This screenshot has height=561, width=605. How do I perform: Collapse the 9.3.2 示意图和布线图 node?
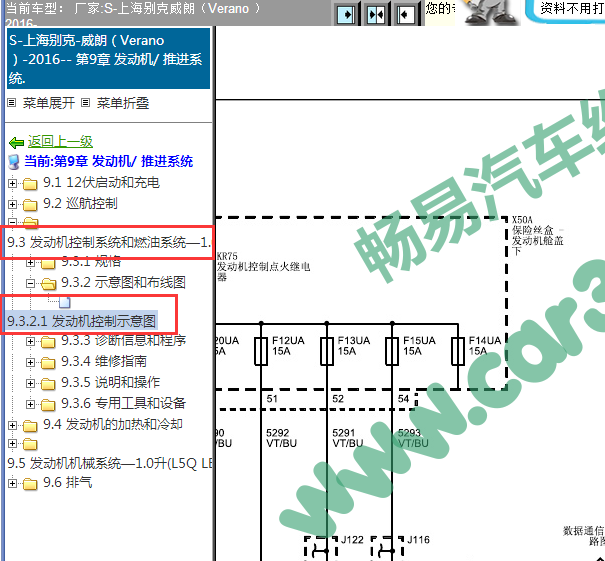pos(30,284)
